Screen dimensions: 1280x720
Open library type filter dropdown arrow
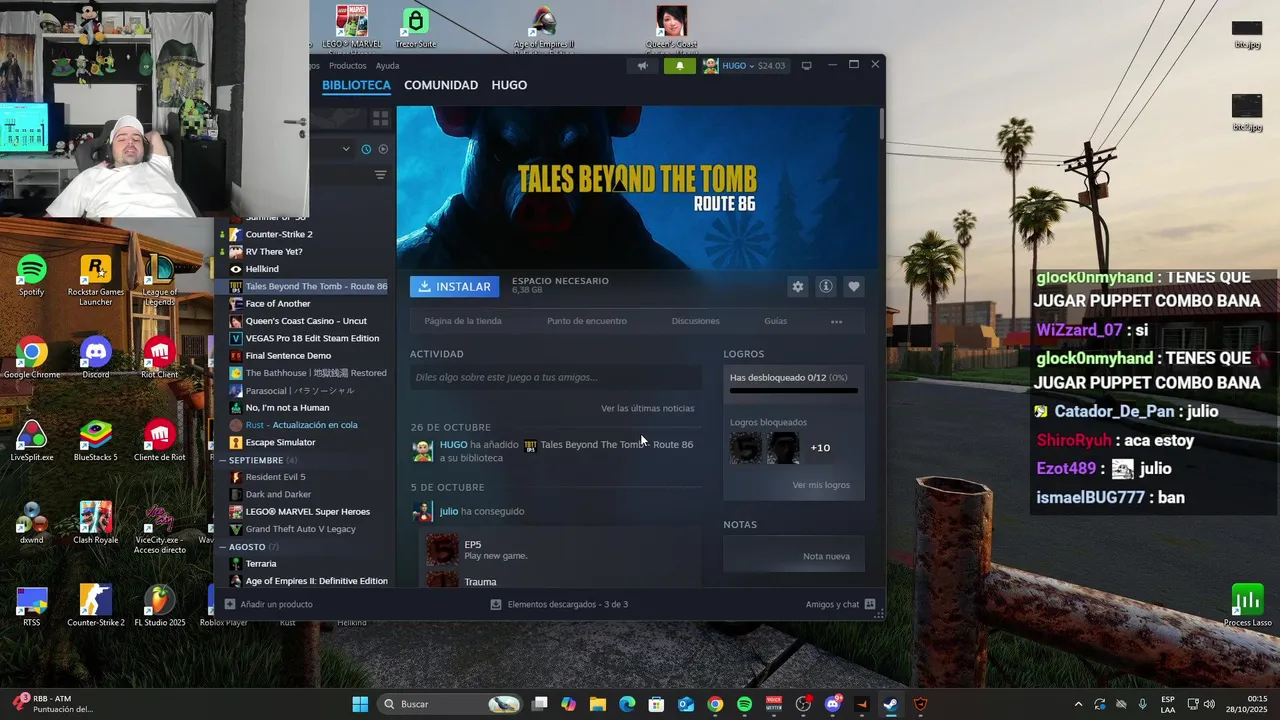346,149
